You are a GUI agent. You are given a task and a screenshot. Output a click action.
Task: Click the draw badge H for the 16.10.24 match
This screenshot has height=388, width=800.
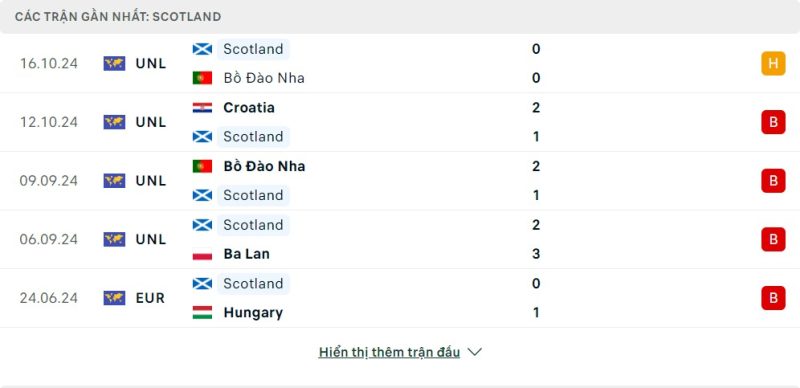pyautogui.click(x=773, y=64)
